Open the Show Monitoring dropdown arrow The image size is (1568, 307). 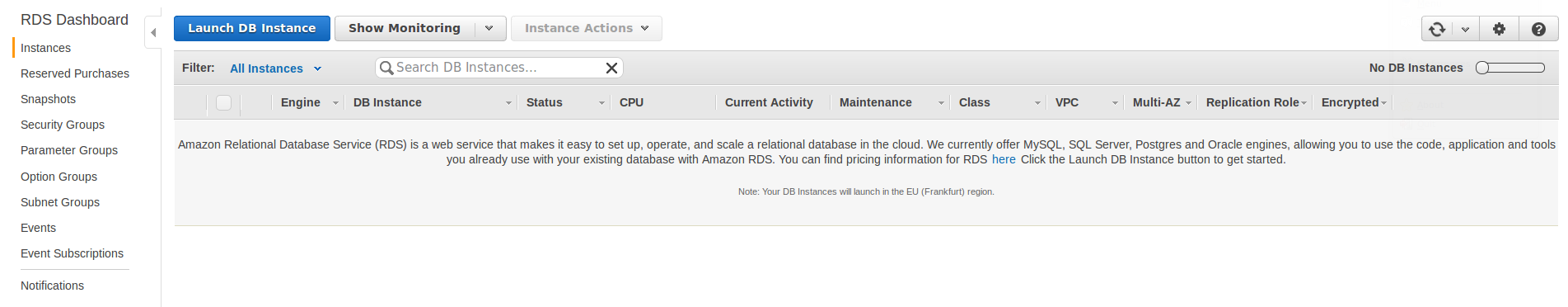click(x=489, y=28)
